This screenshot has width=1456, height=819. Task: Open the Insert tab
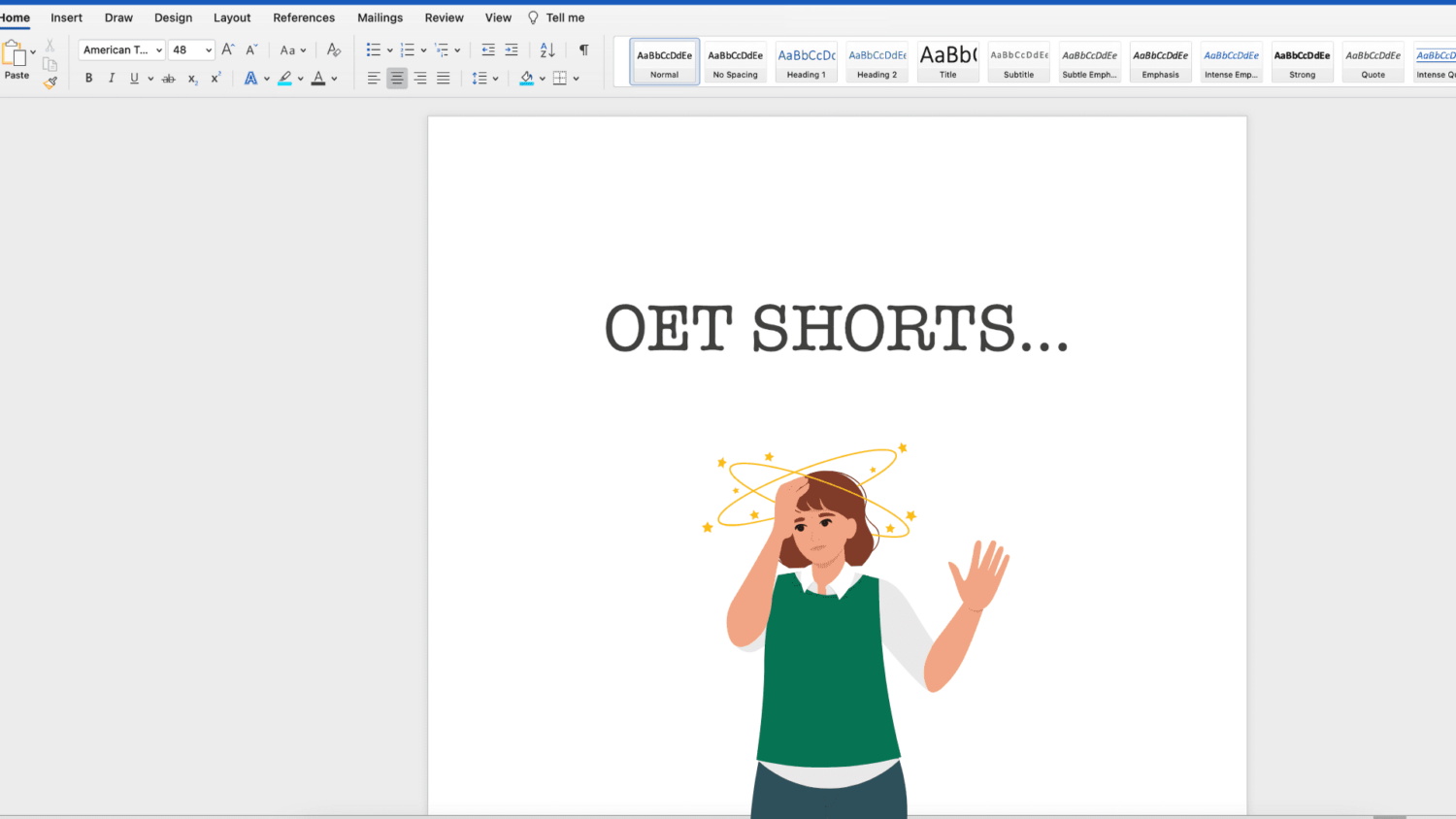coord(67,17)
